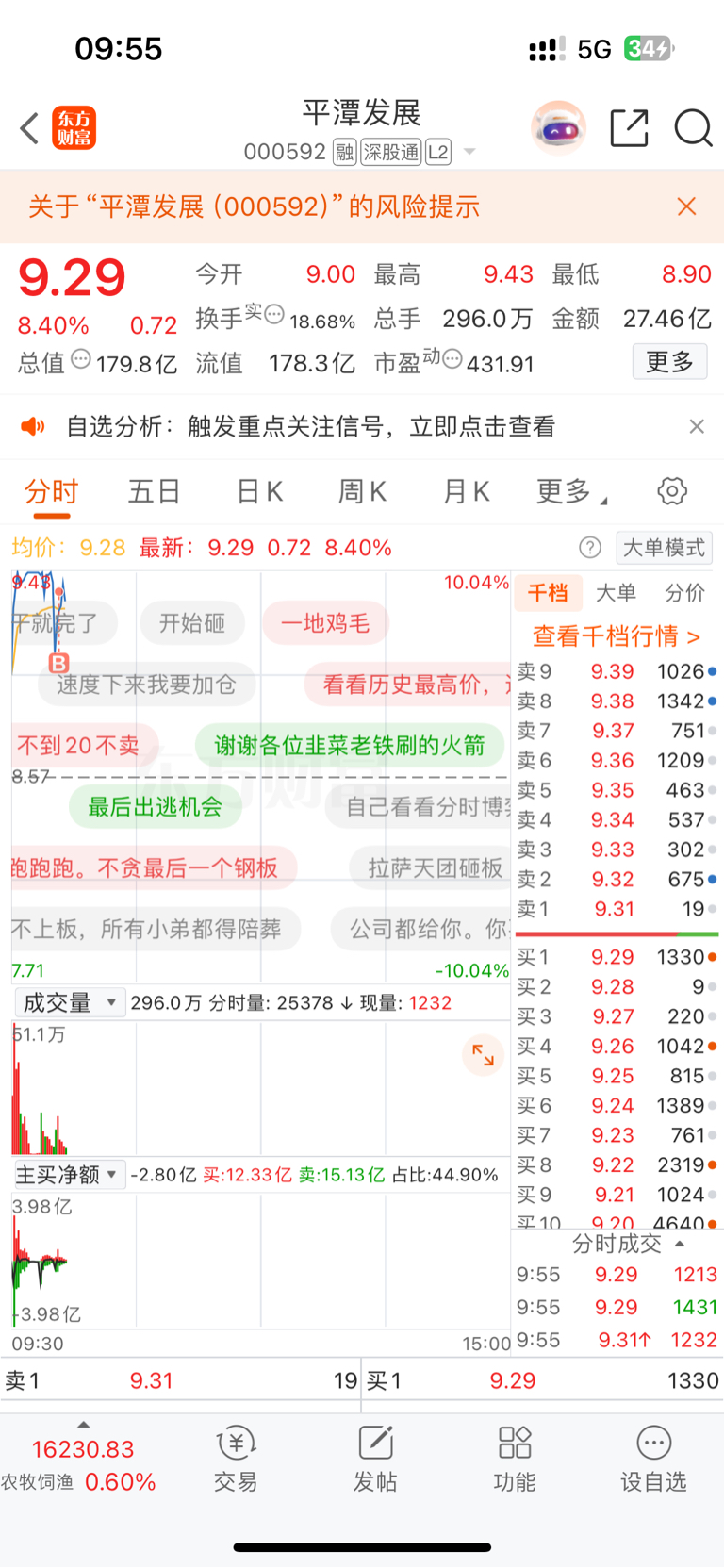The height and width of the screenshot is (1568, 724).
Task: Select 卖9 row at 9.39
Action: coord(617,671)
